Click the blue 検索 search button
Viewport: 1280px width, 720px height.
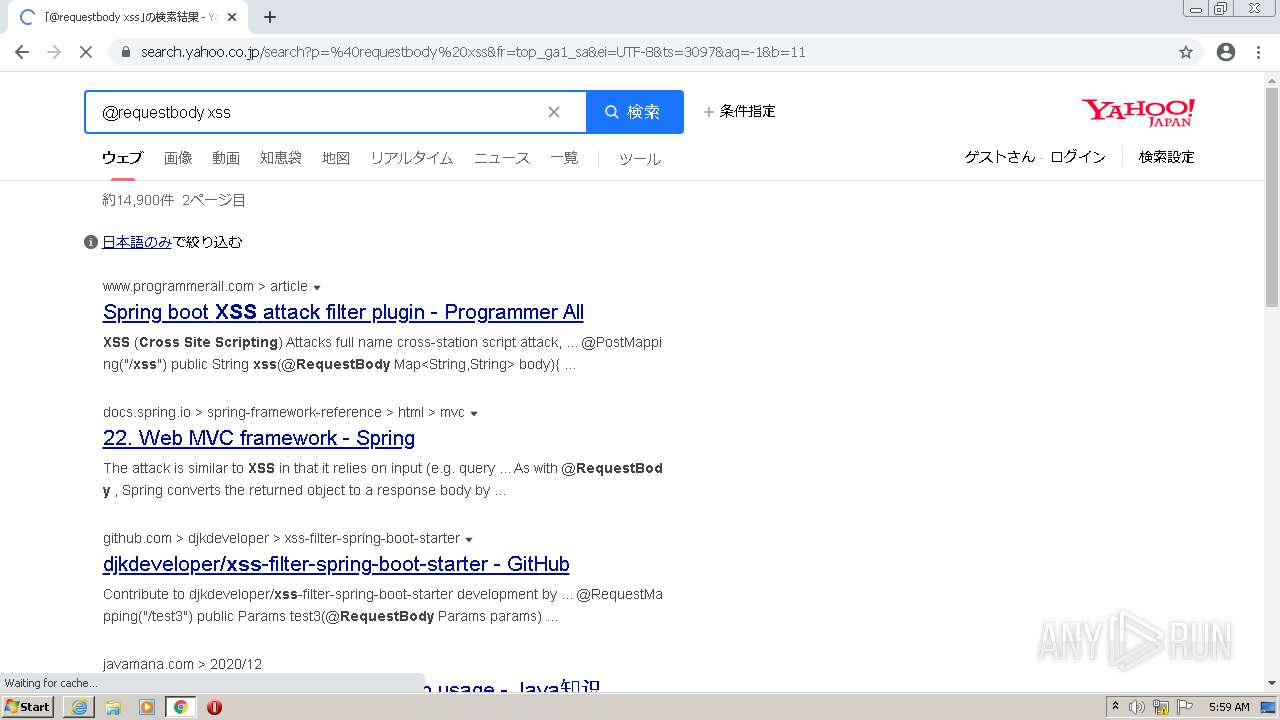(x=635, y=112)
